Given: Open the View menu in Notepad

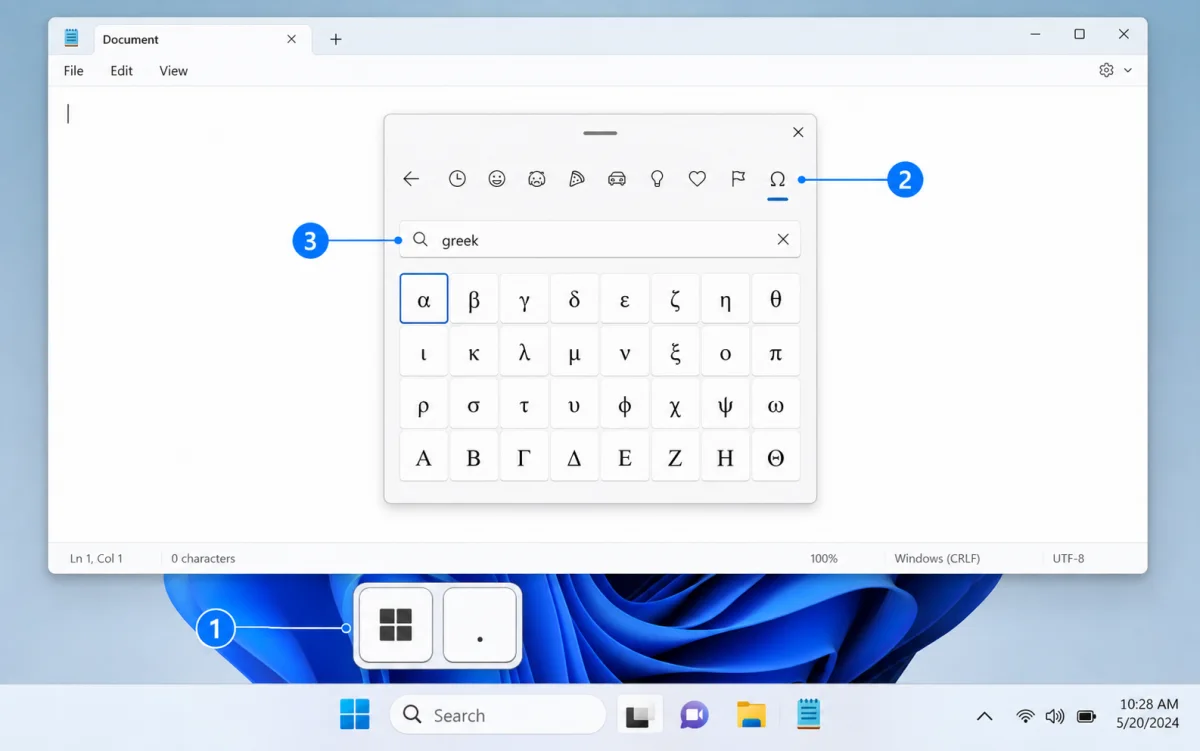Looking at the screenshot, I should click(173, 71).
